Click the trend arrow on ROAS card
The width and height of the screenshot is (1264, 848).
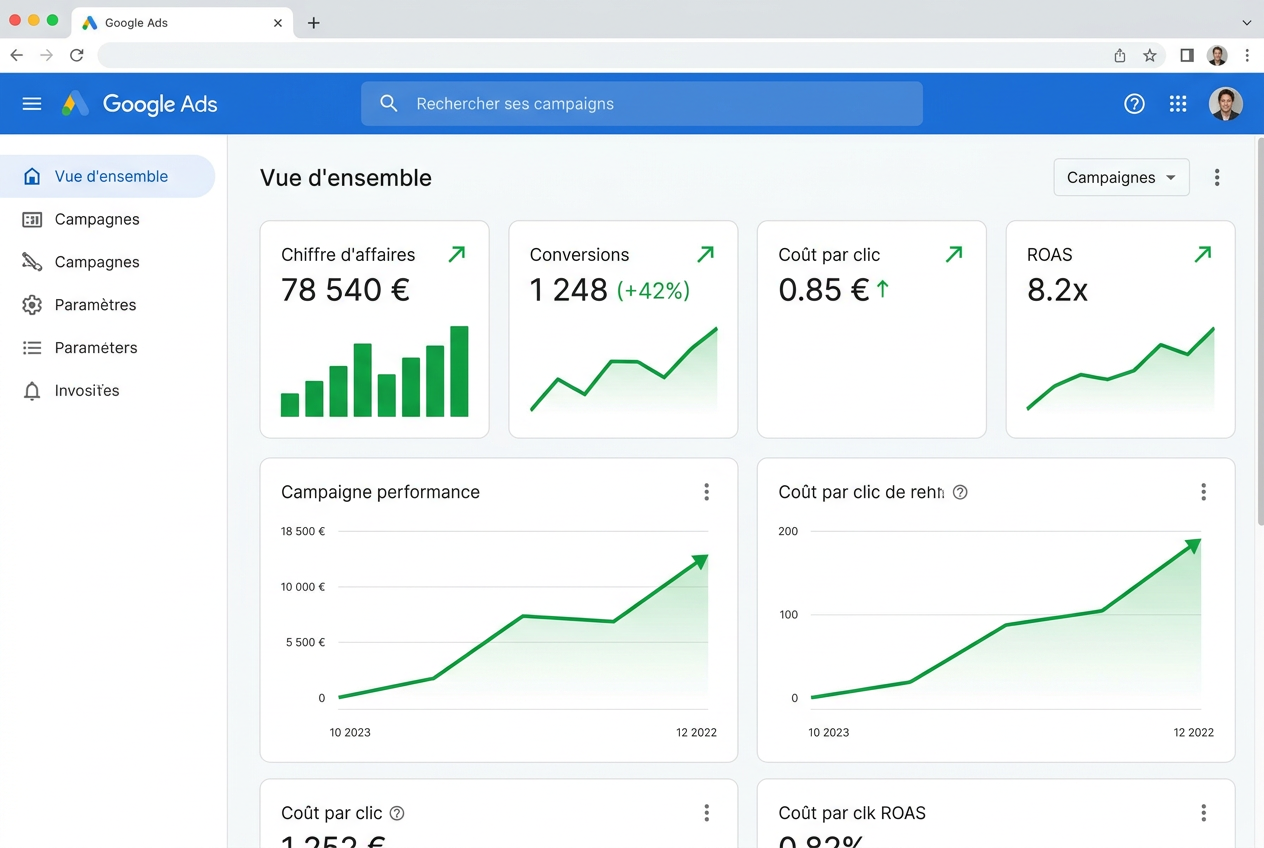[1203, 254]
